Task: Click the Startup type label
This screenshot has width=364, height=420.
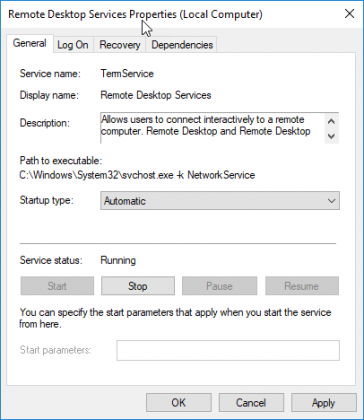Action: (46, 200)
